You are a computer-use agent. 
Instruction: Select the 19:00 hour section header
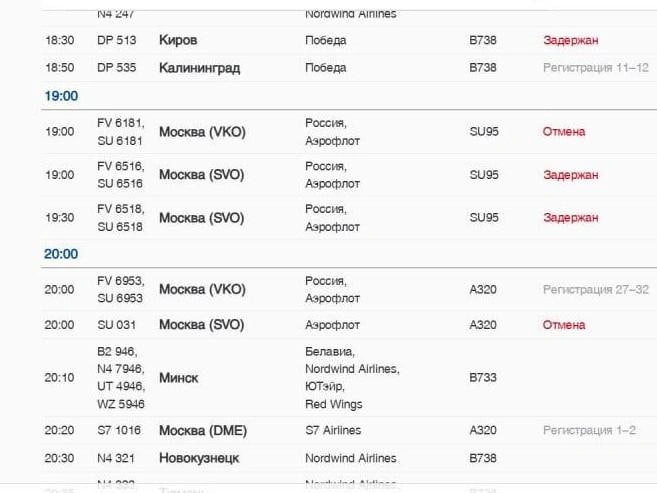(x=61, y=96)
